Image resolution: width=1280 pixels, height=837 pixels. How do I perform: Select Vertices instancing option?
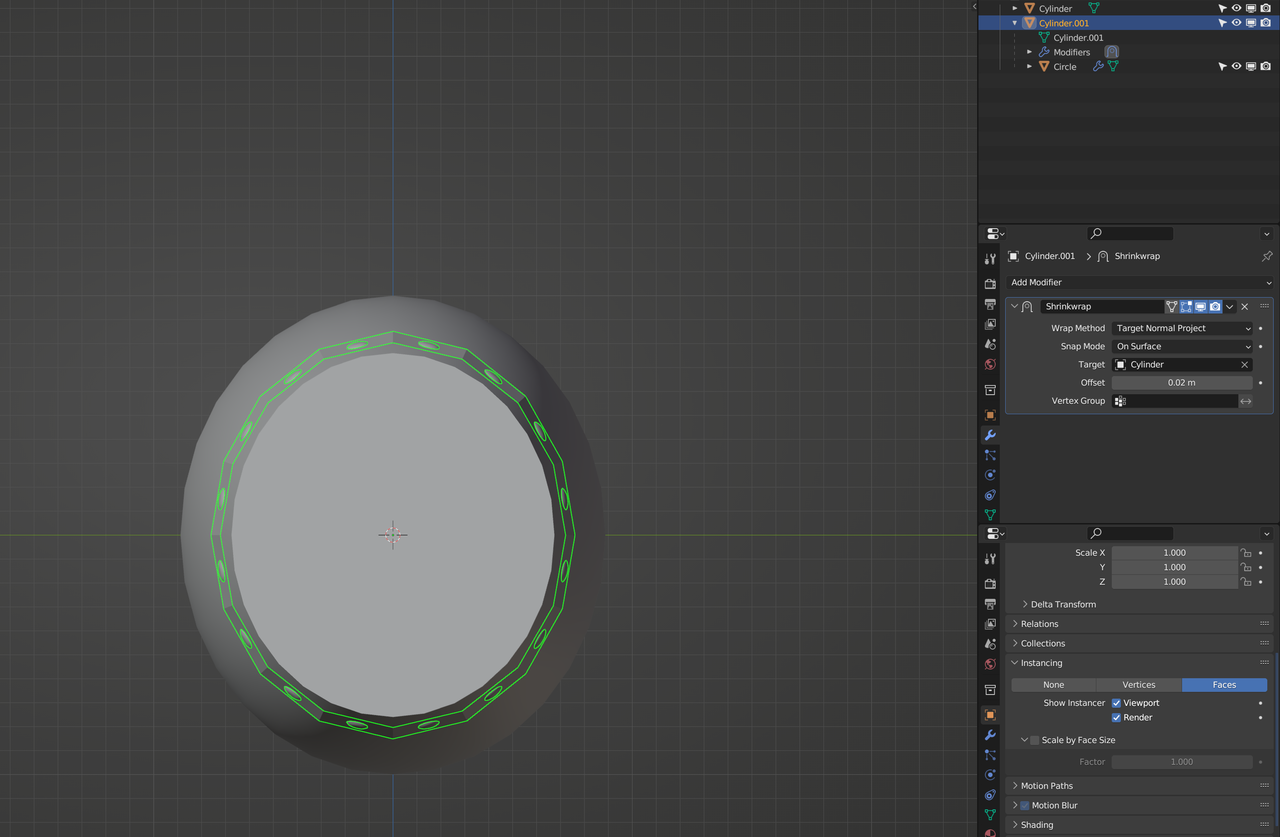coord(1139,685)
